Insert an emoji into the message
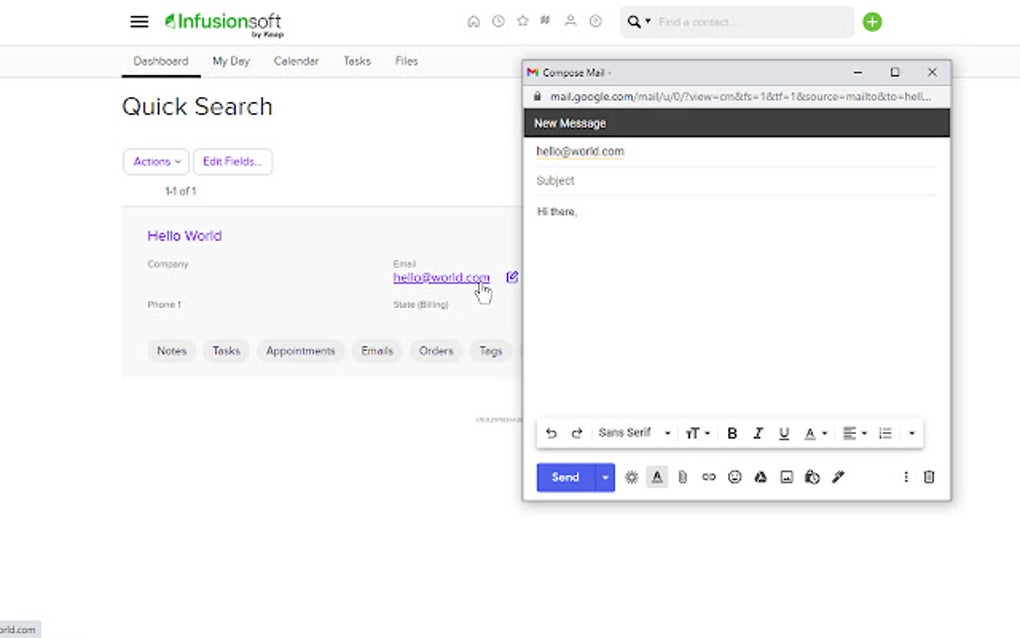This screenshot has width=1020, height=638. pos(735,477)
